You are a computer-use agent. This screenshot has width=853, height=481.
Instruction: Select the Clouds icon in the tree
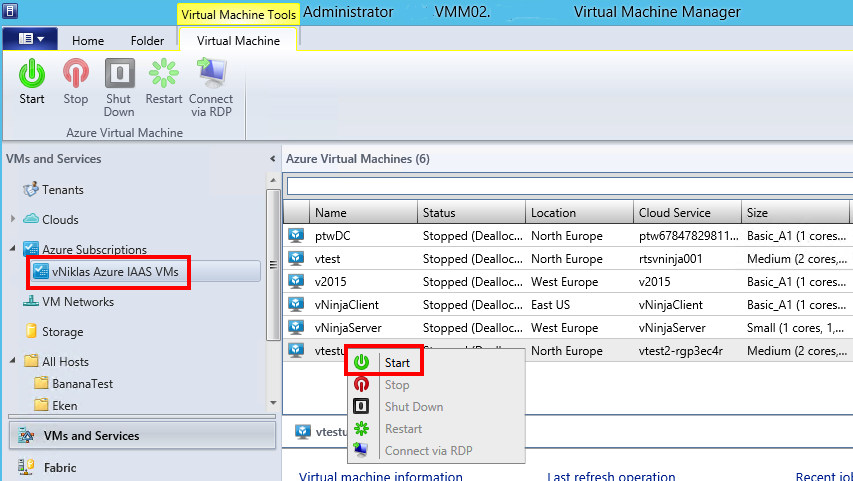coord(31,219)
